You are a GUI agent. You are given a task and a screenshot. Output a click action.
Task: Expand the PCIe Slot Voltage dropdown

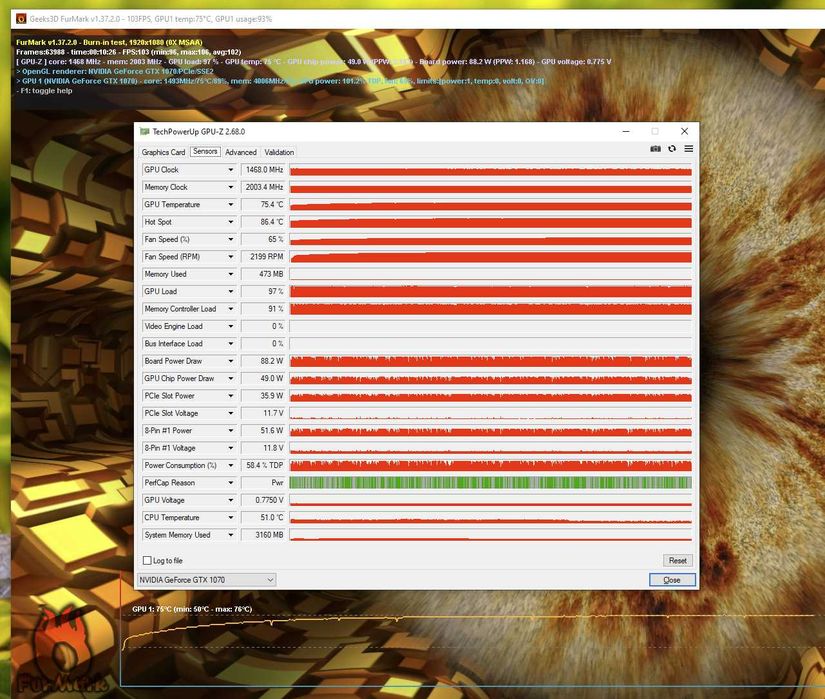pyautogui.click(x=230, y=413)
